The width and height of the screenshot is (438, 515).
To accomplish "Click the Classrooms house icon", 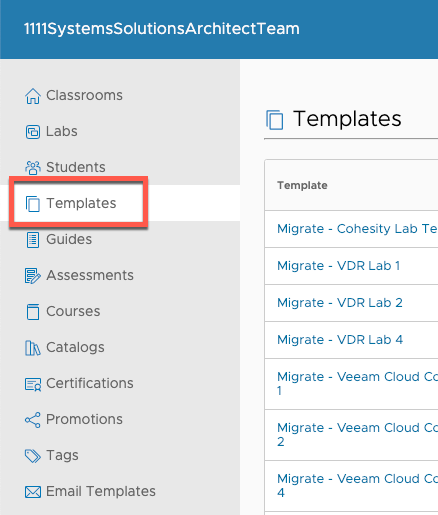I will pos(33,96).
